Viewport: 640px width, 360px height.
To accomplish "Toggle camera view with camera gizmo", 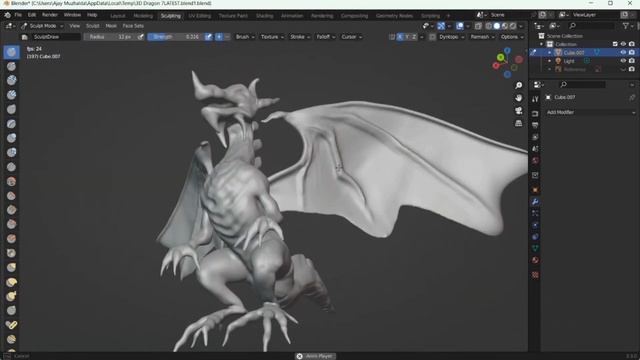I will coord(518,111).
